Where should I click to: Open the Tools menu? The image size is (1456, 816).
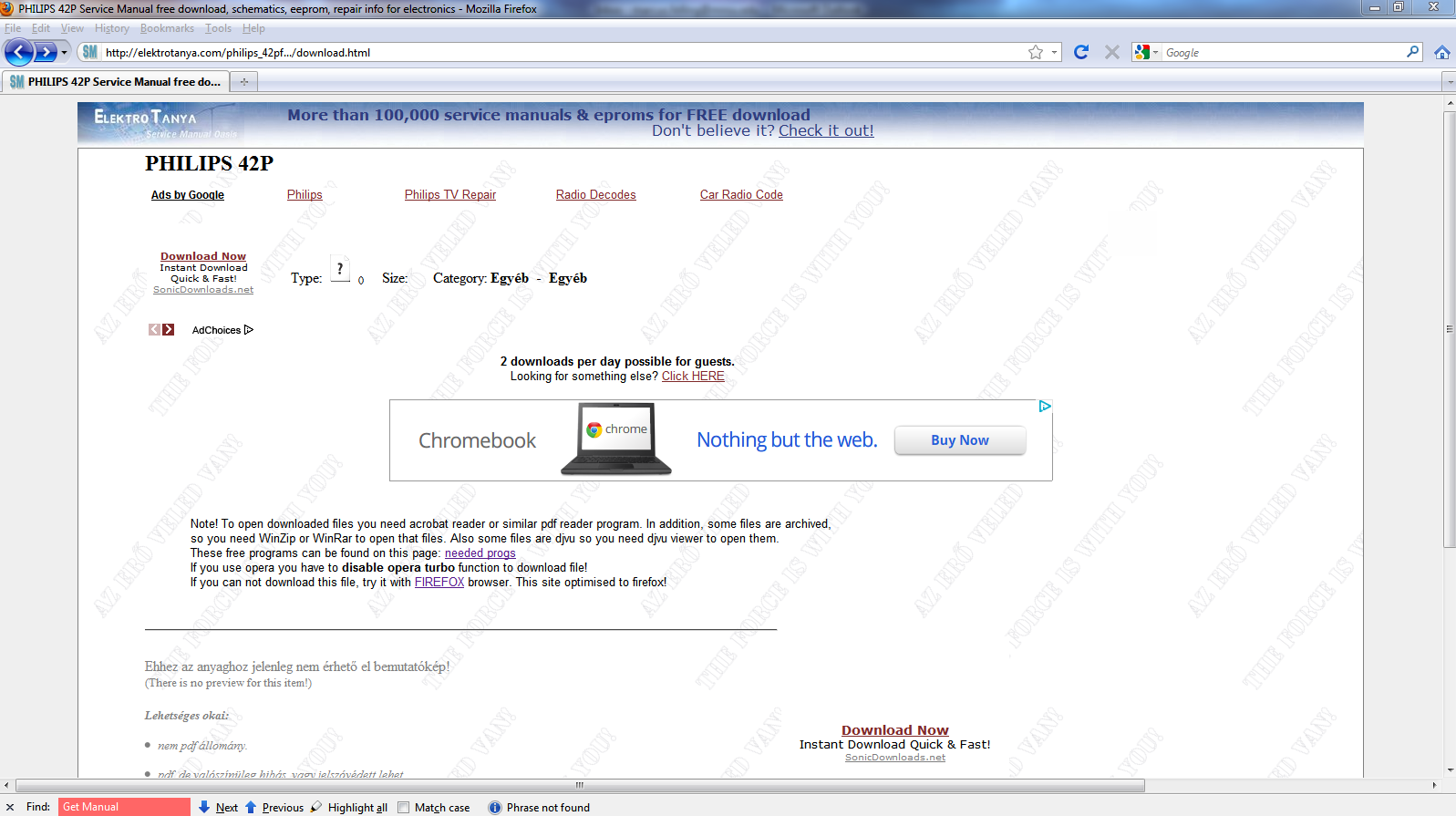point(218,28)
